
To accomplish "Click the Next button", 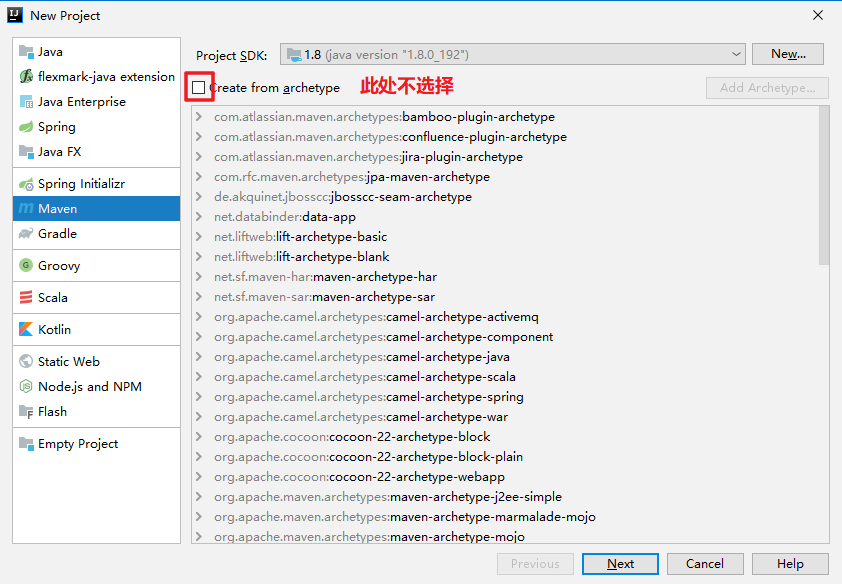I will [x=620, y=564].
